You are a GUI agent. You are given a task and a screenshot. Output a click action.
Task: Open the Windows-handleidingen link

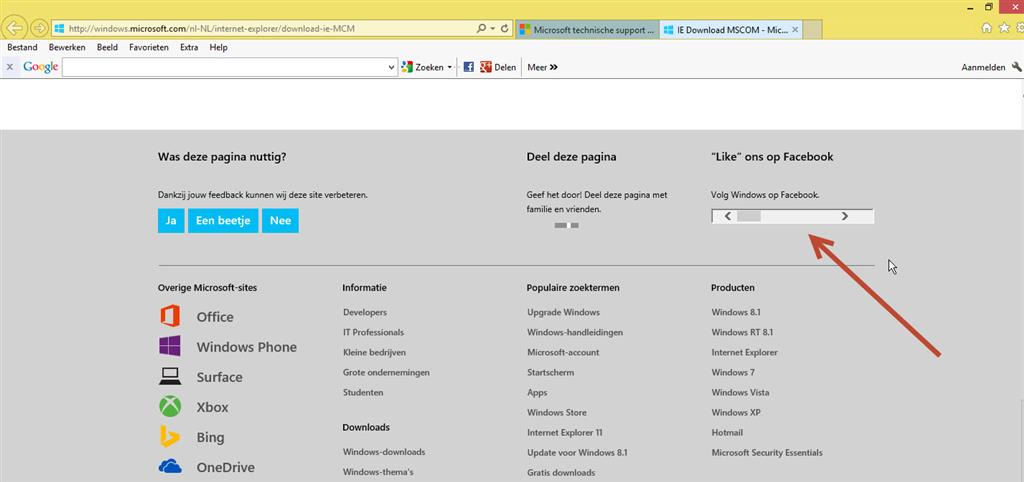pos(575,332)
